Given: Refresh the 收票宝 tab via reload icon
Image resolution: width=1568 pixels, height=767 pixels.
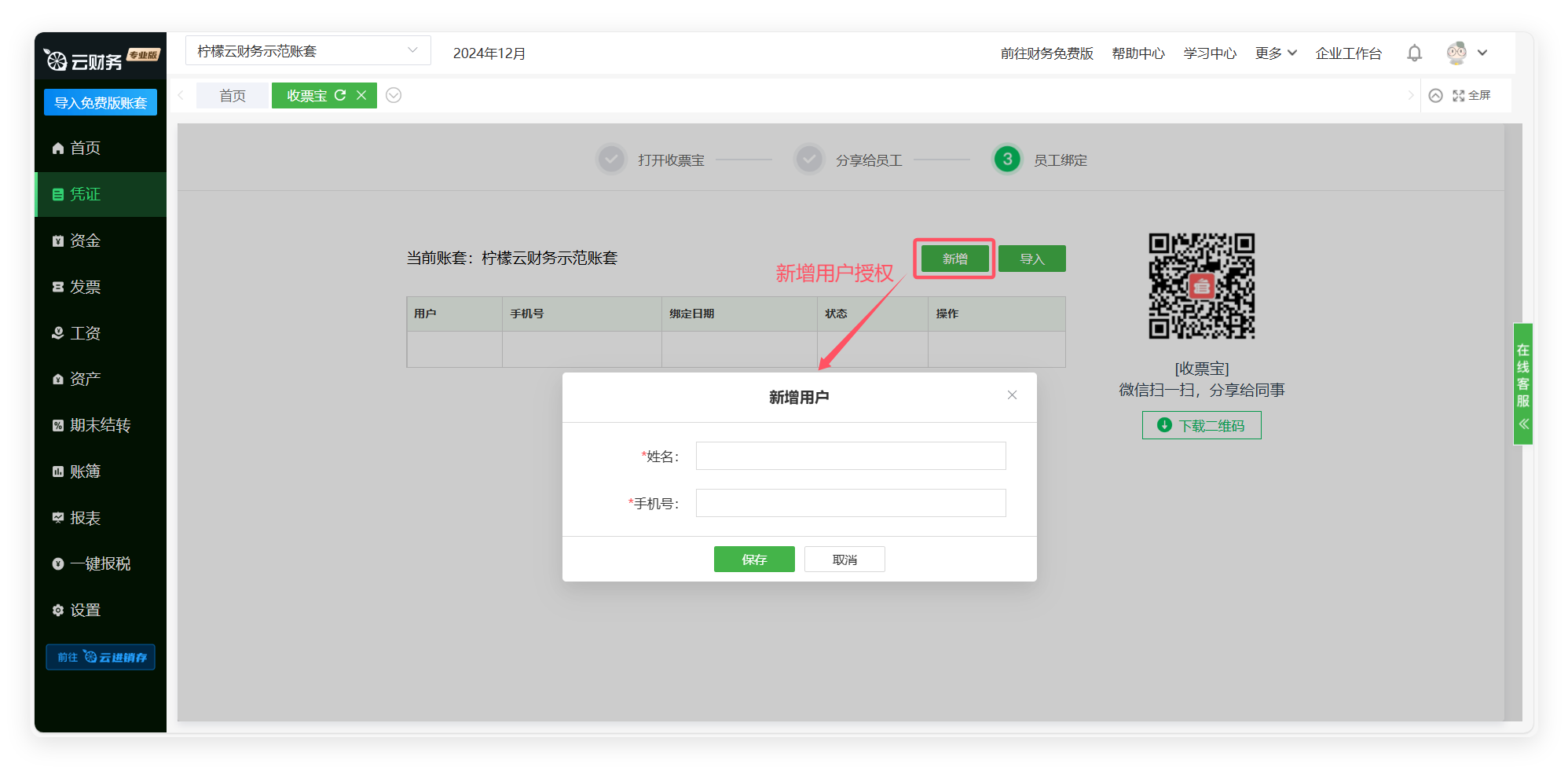Looking at the screenshot, I should click(340, 95).
